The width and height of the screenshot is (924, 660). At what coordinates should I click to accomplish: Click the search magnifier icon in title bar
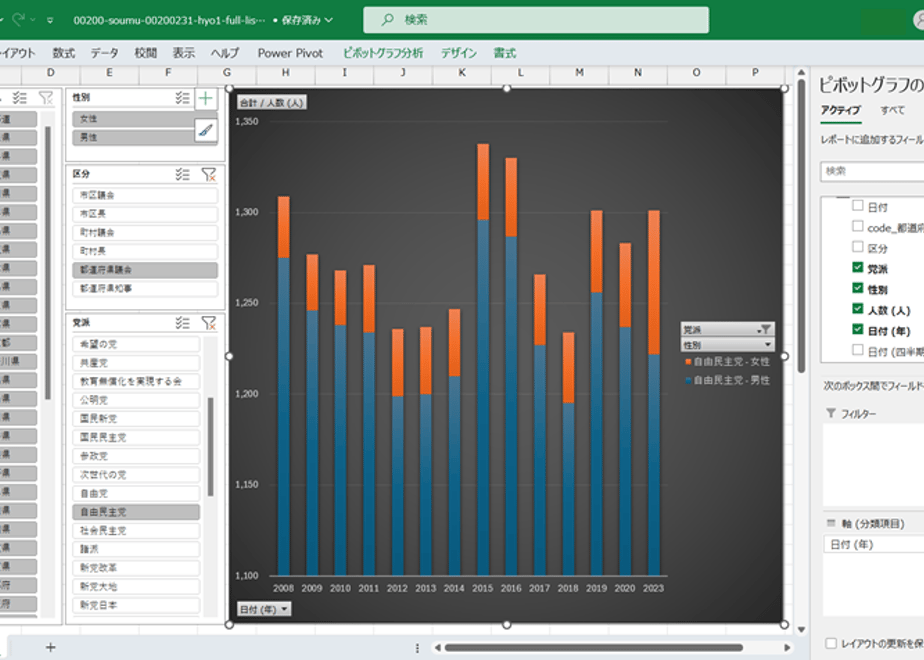coord(387,20)
